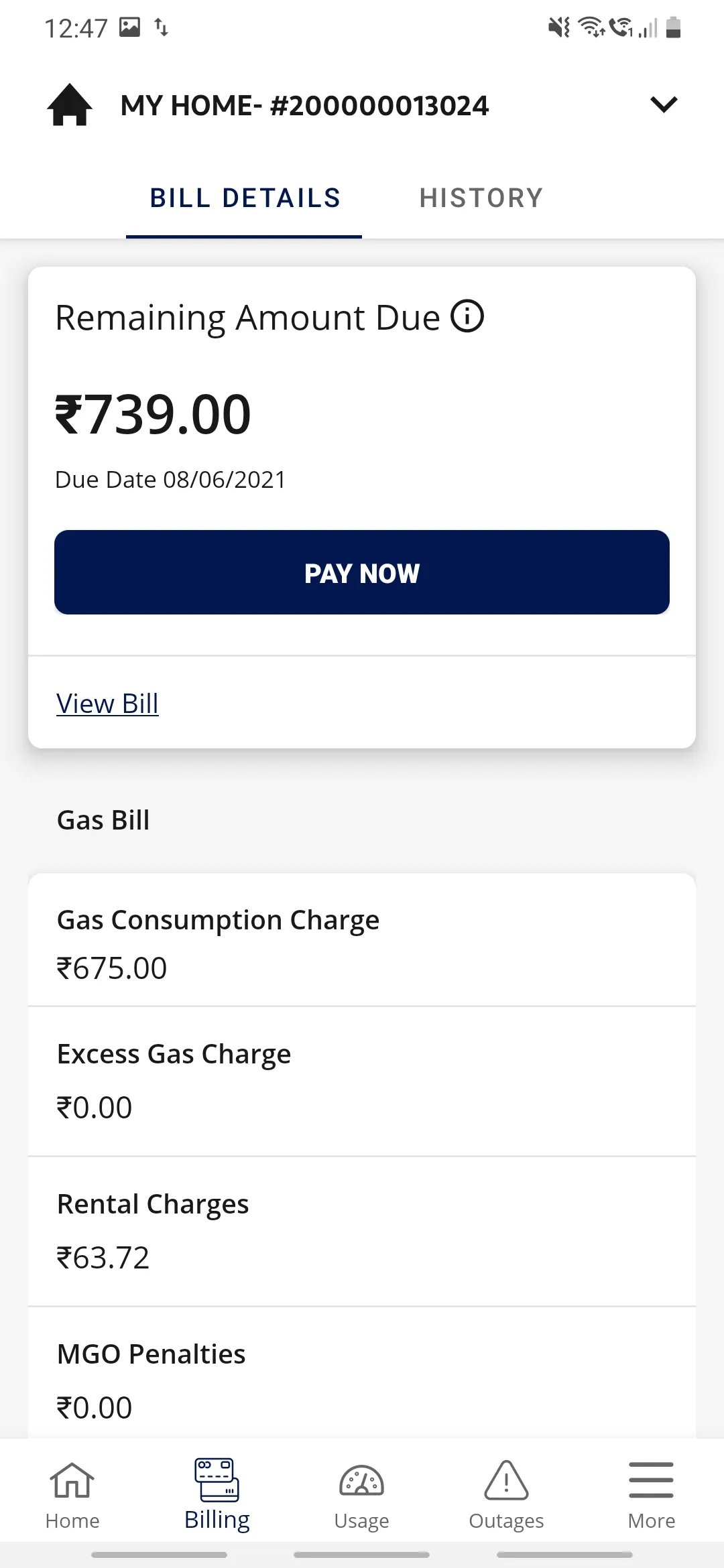Expand the MY HOME account selector chevron

tap(663, 105)
